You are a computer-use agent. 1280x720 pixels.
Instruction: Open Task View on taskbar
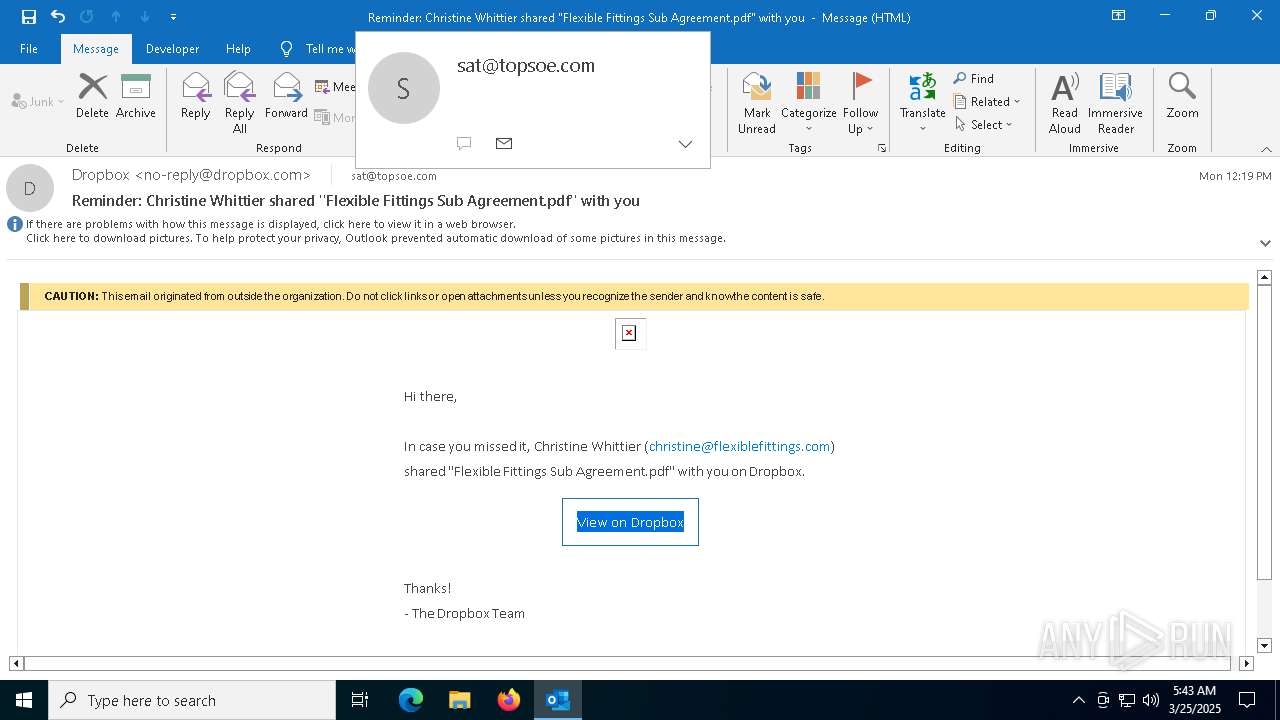point(360,700)
